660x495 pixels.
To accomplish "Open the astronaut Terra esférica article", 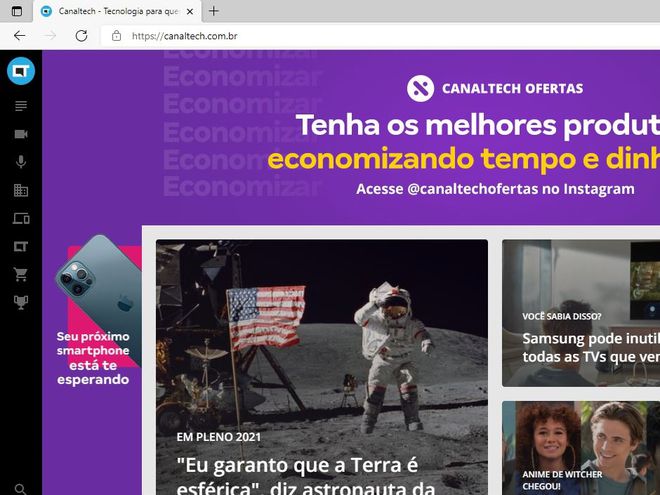I will tap(322, 367).
